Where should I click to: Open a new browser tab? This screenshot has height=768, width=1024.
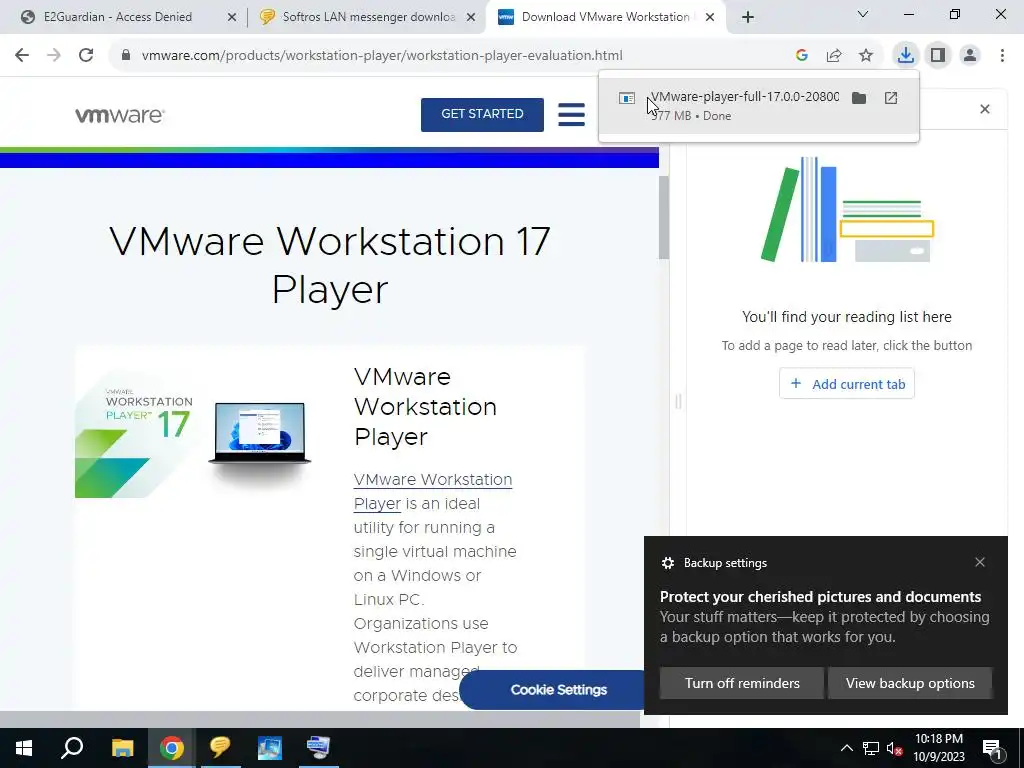click(x=748, y=17)
